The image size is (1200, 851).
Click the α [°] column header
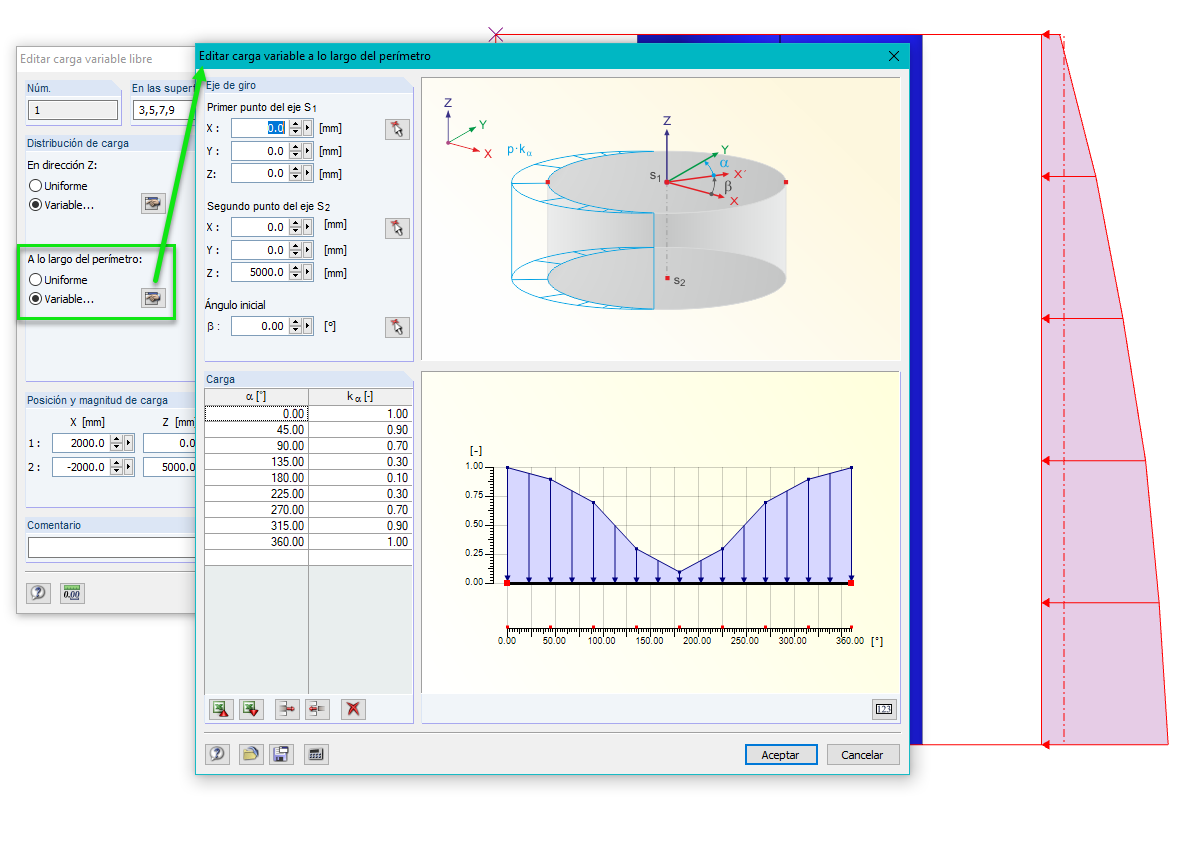click(x=257, y=397)
